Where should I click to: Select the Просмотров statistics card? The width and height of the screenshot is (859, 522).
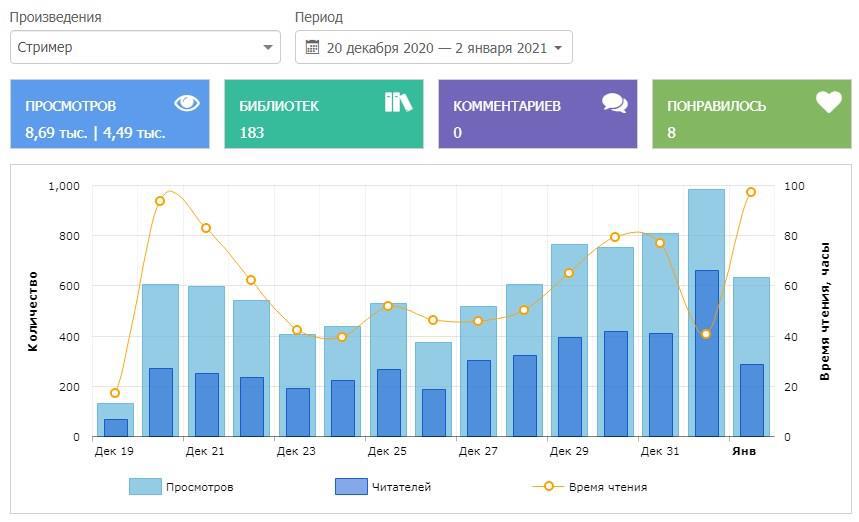pyautogui.click(x=110, y=115)
